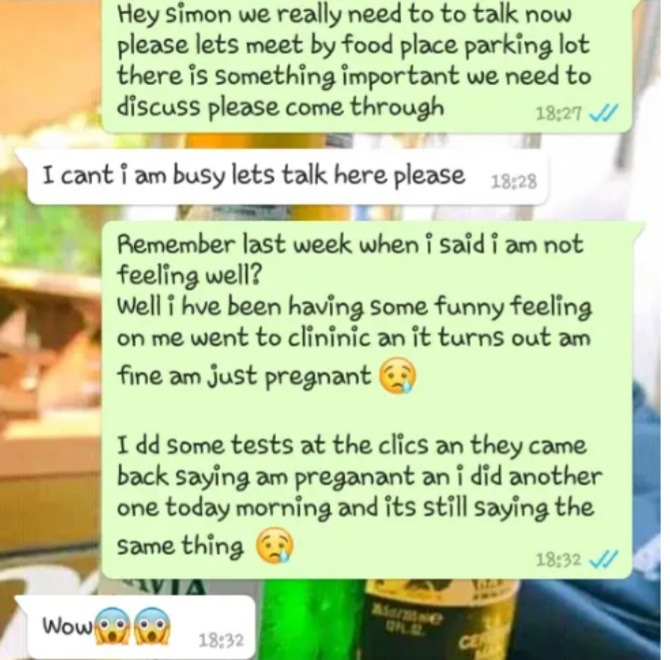Tap the blue read ticks at 18:27
The image size is (670, 660).
[x=603, y=113]
